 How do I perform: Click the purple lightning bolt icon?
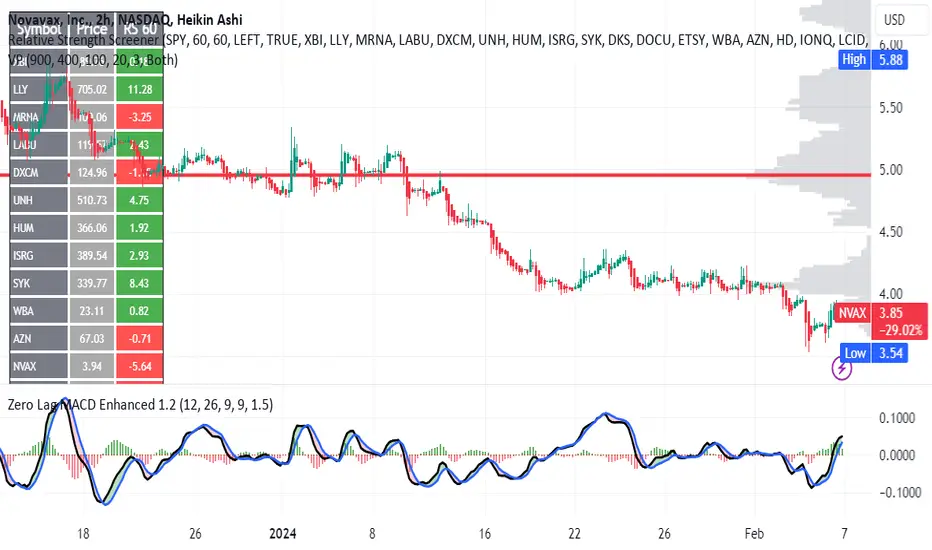tap(841, 369)
